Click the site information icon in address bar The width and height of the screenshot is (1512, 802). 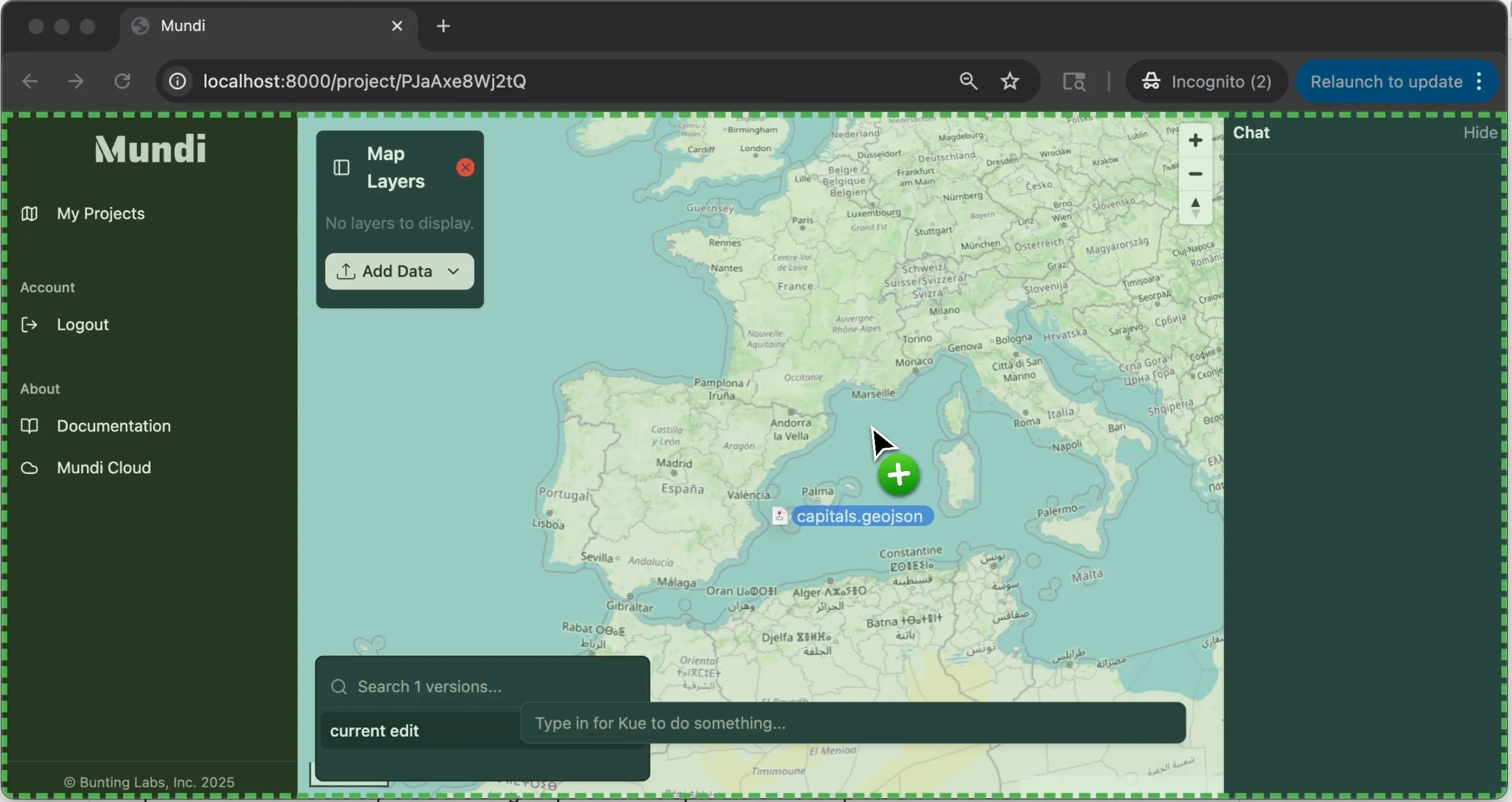tap(178, 81)
